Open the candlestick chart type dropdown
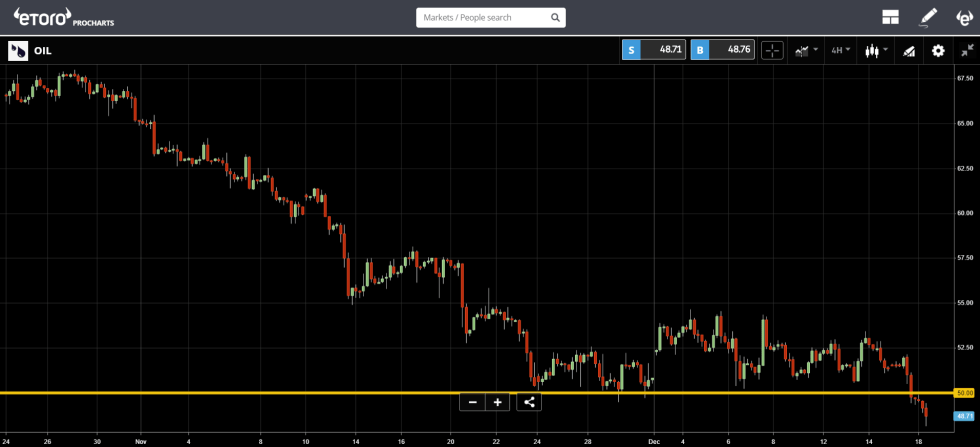The height and width of the screenshot is (447, 980). point(876,50)
